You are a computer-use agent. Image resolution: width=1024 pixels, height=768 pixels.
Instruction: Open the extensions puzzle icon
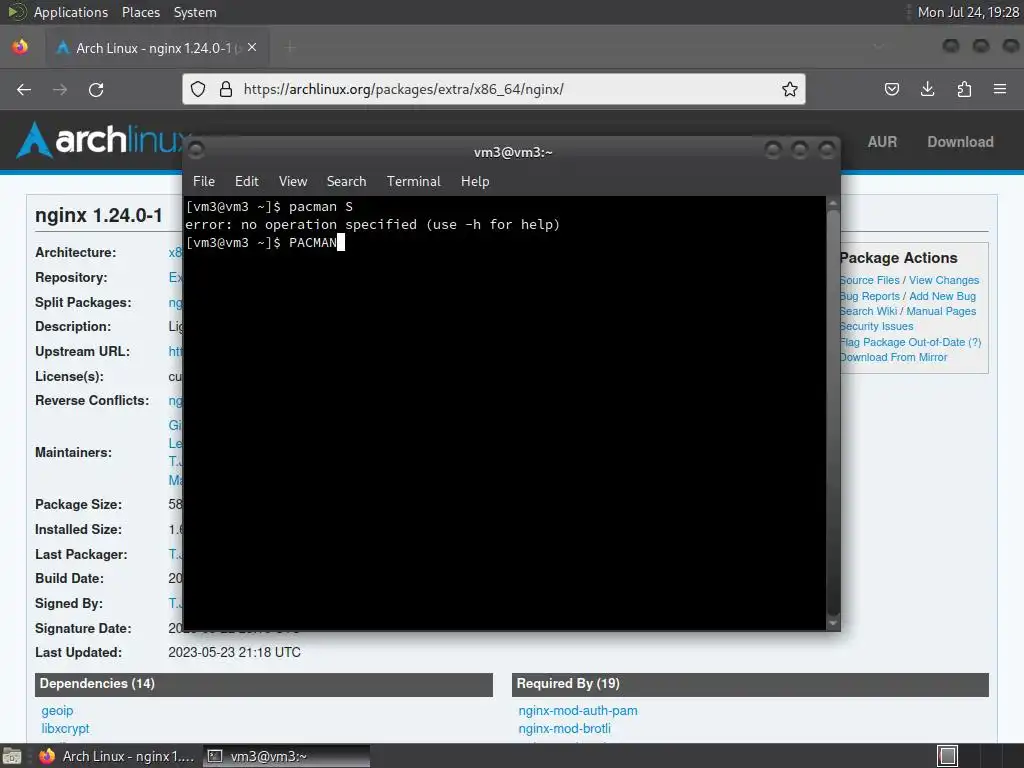[x=964, y=89]
